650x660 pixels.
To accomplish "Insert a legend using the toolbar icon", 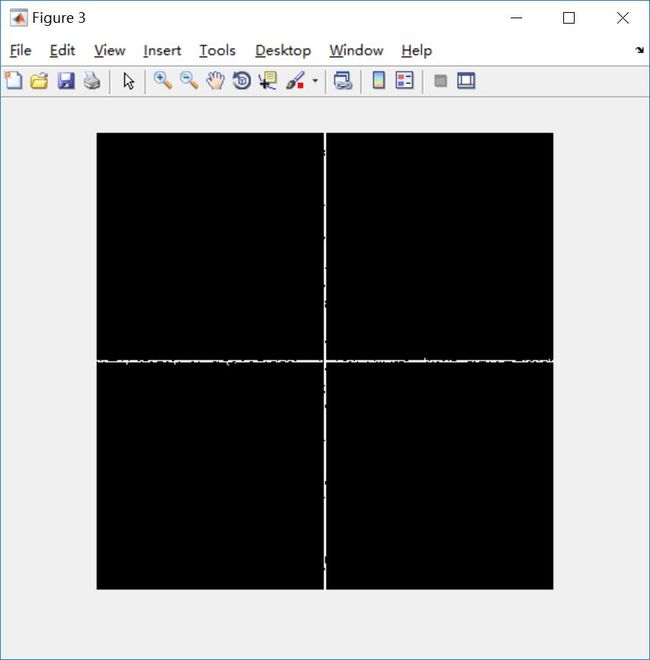I will coord(405,80).
